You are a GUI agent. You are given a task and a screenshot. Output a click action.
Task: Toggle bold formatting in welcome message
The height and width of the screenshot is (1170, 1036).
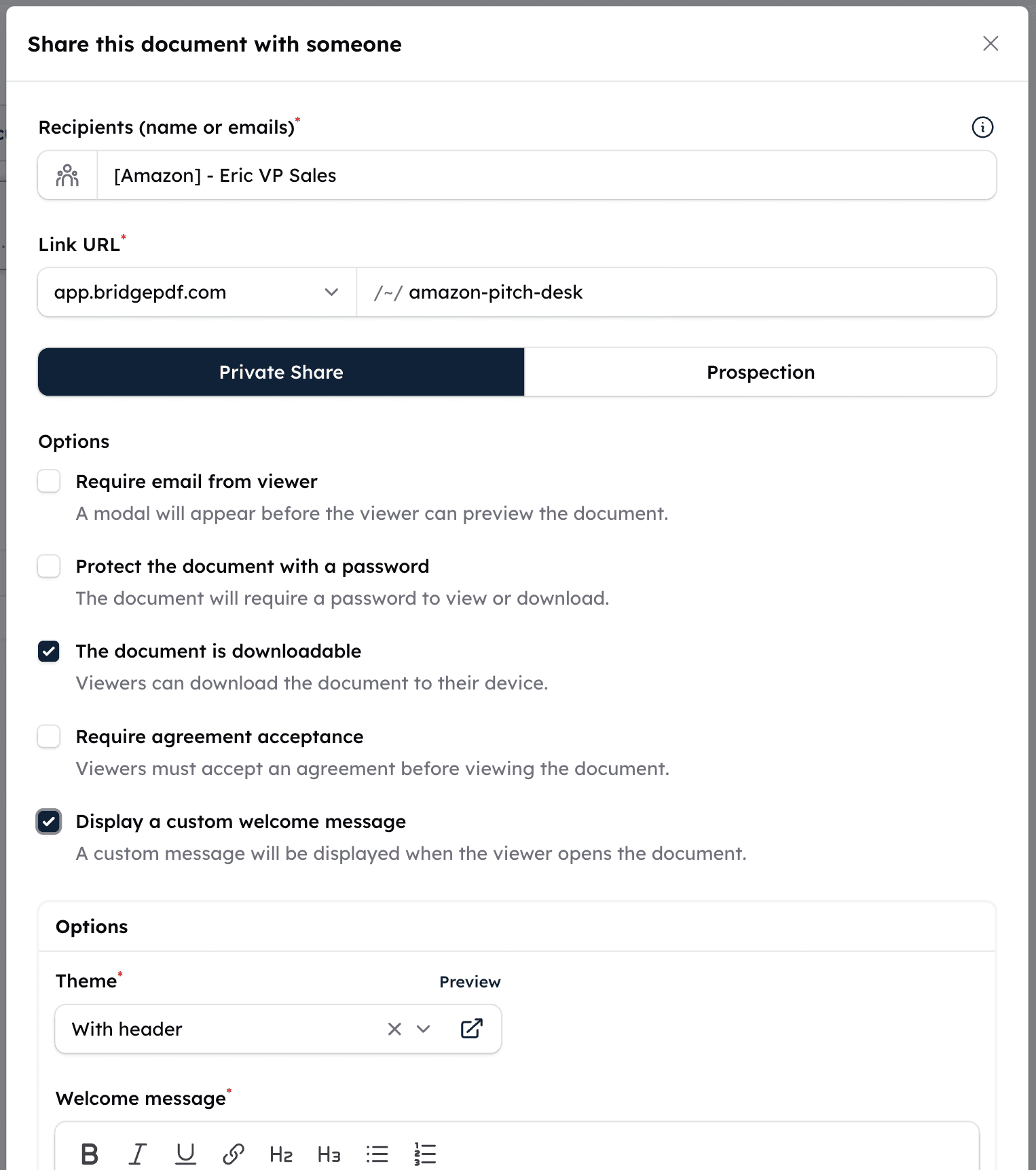[x=89, y=1153]
